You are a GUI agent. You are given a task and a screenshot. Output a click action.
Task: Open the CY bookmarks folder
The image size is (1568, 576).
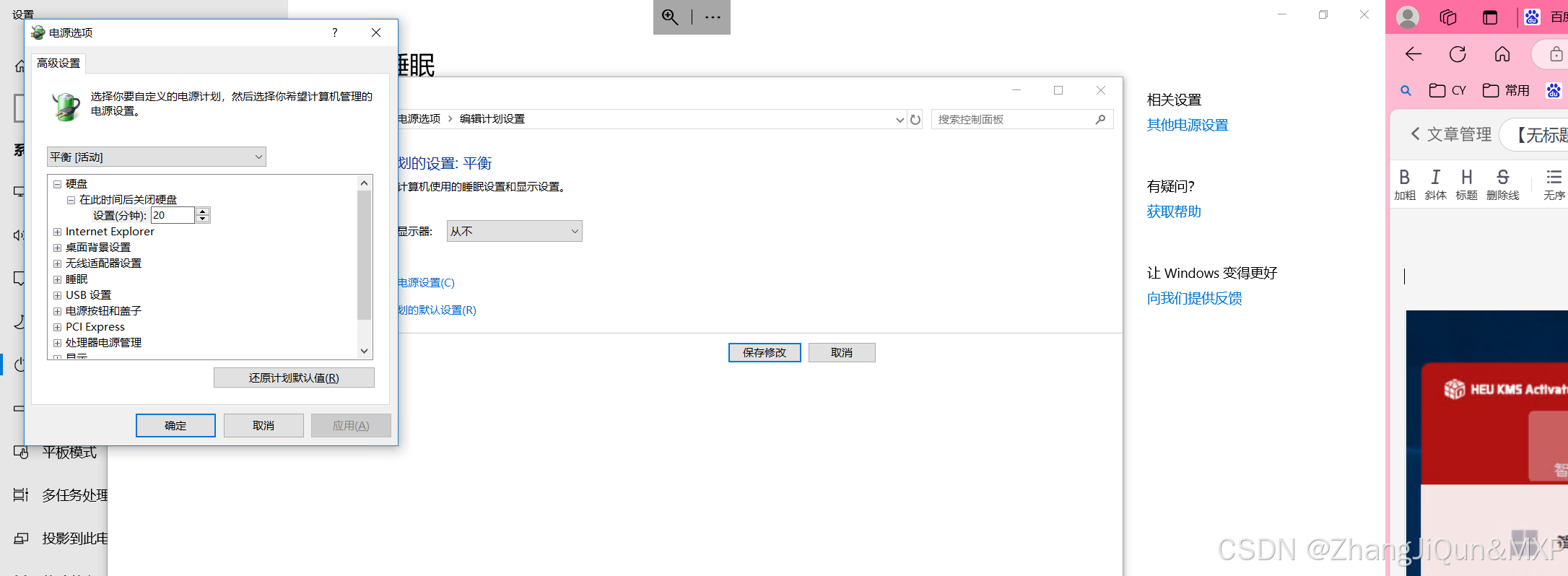(x=1447, y=90)
